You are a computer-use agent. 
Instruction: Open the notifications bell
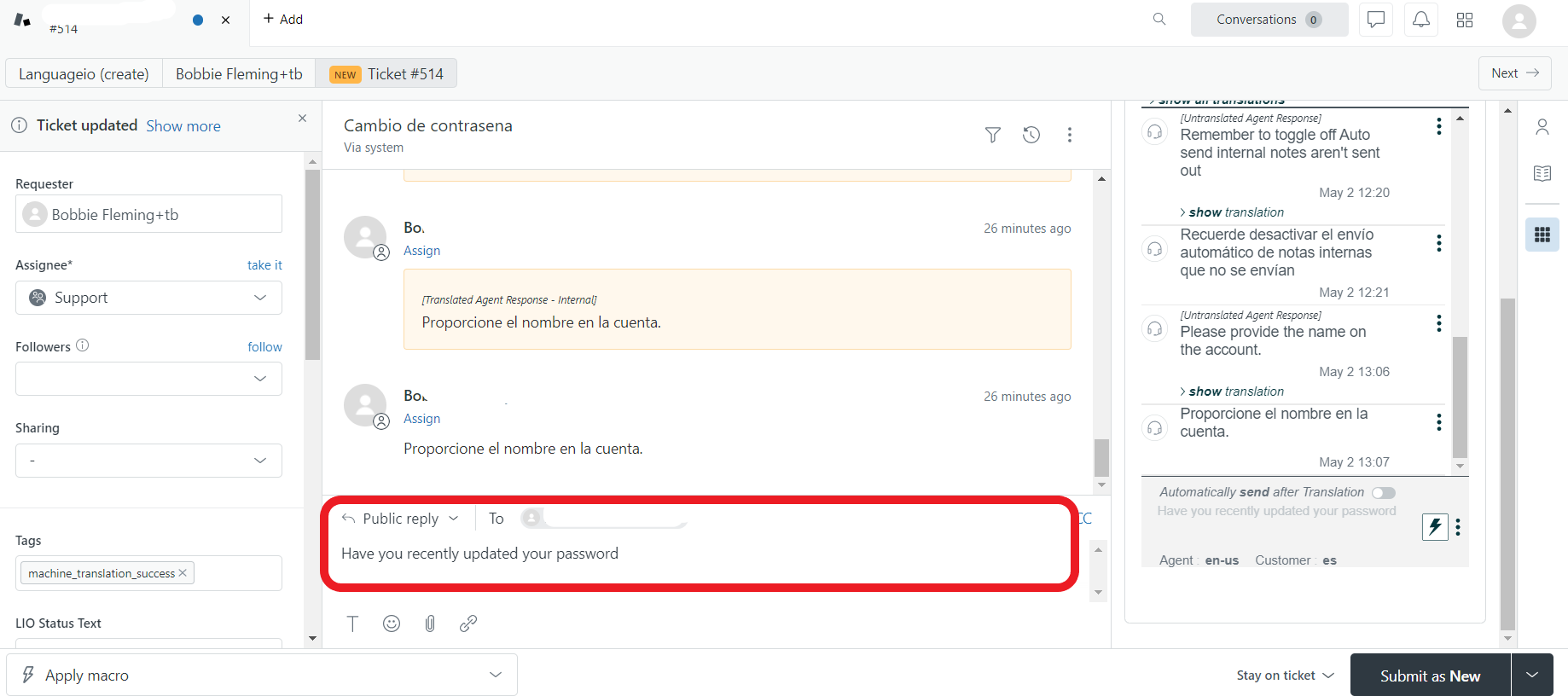pos(1421,20)
